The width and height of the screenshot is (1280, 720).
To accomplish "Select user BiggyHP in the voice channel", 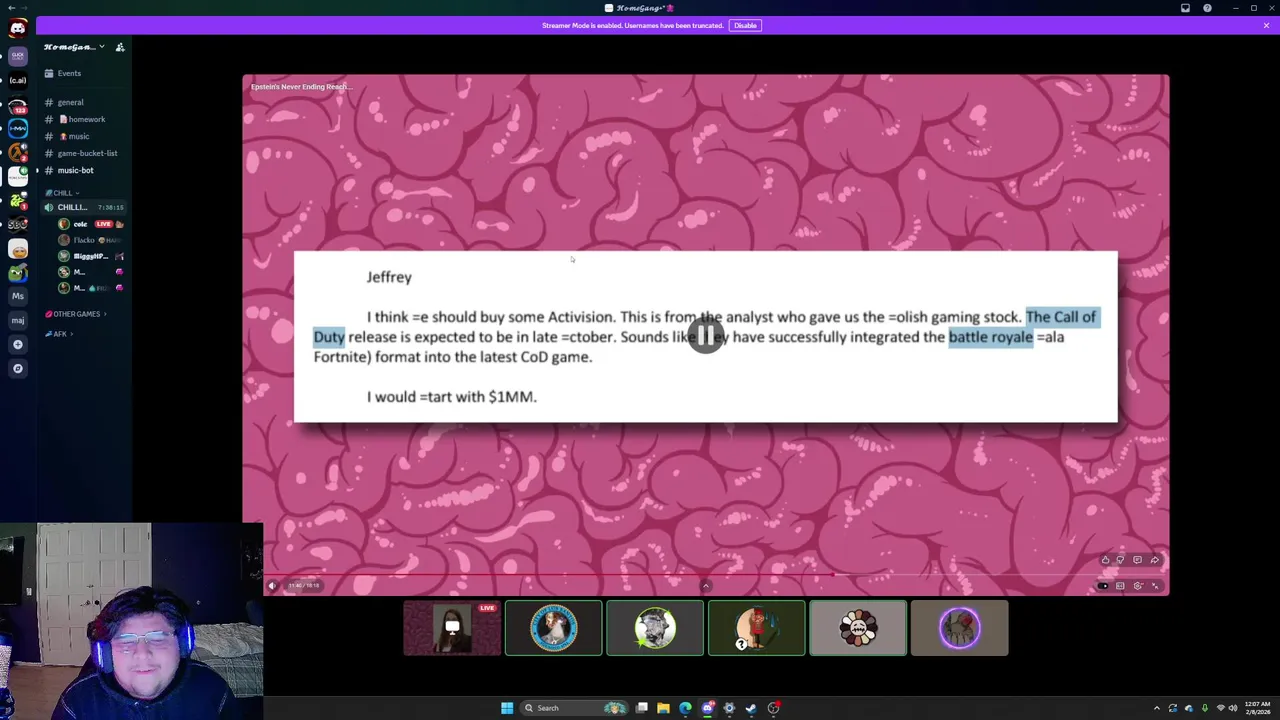I will point(90,256).
